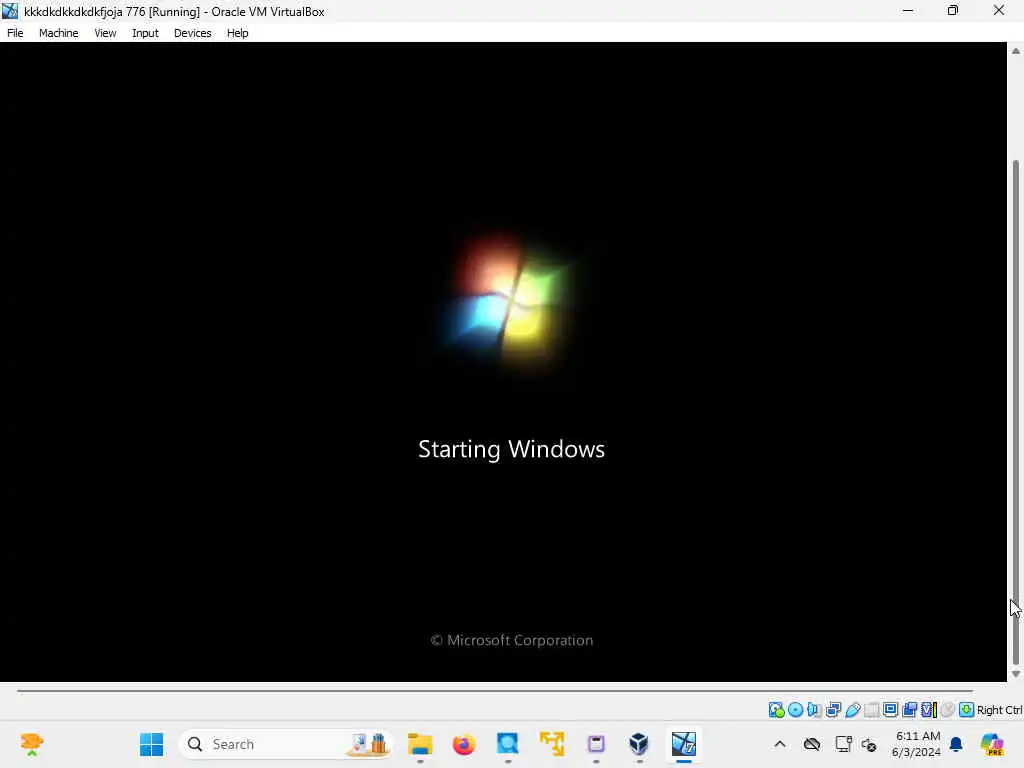The image size is (1024, 768).
Task: Click the mouse integration status icon
Action: click(948, 710)
